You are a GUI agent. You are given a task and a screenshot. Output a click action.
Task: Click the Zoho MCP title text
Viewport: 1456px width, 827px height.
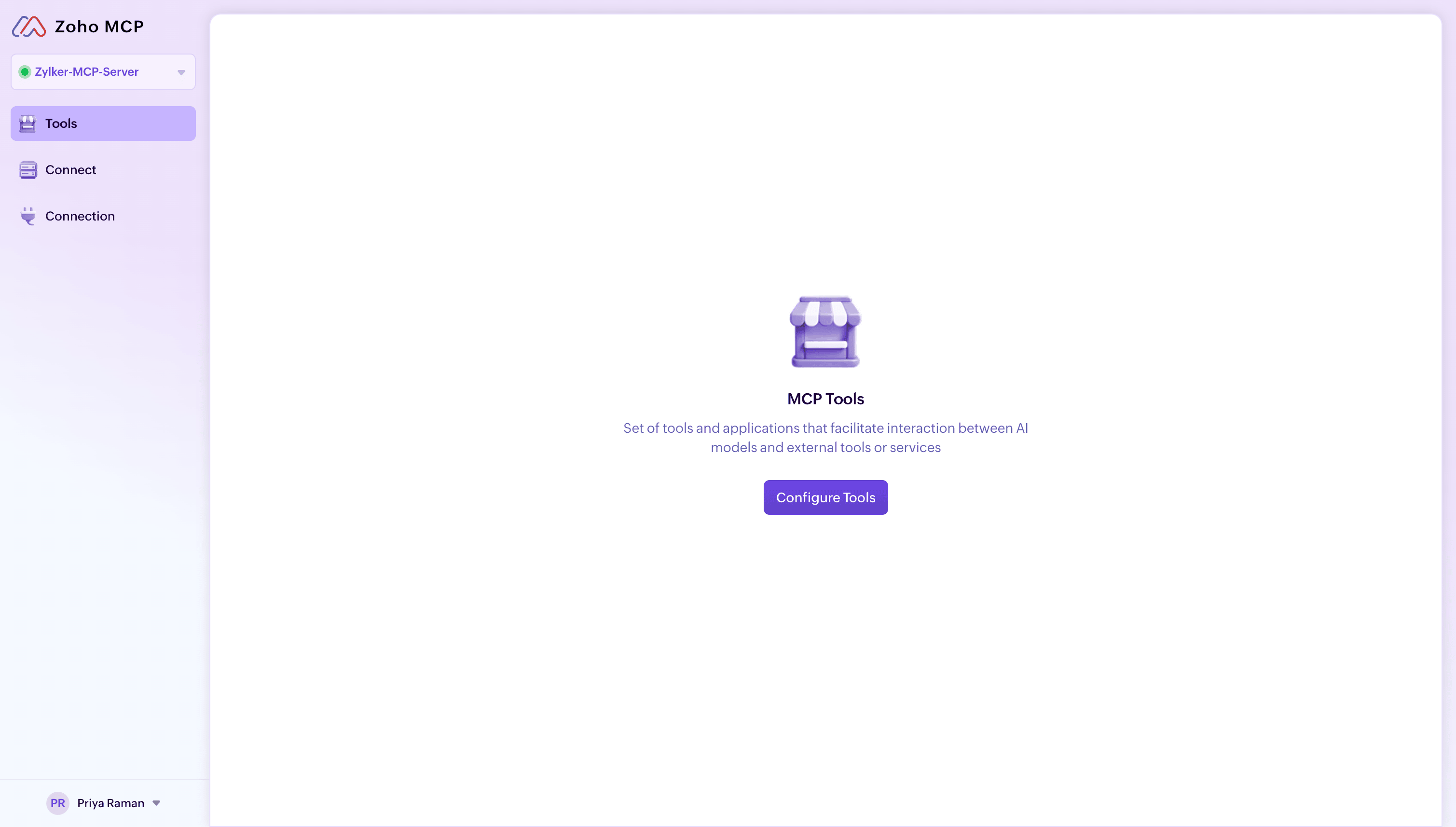pyautogui.click(x=99, y=27)
